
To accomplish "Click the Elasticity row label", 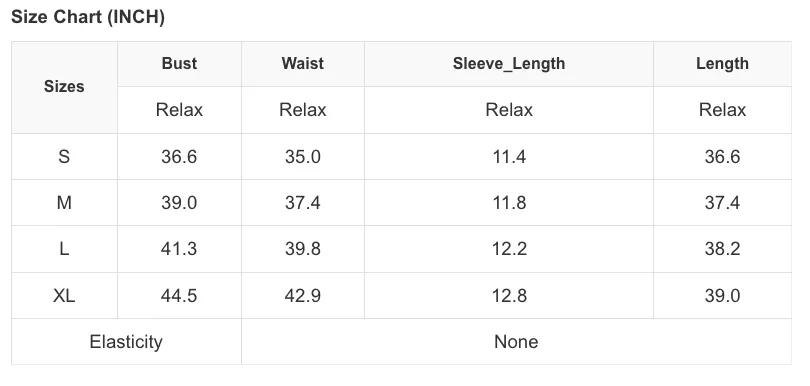I will point(126,342).
